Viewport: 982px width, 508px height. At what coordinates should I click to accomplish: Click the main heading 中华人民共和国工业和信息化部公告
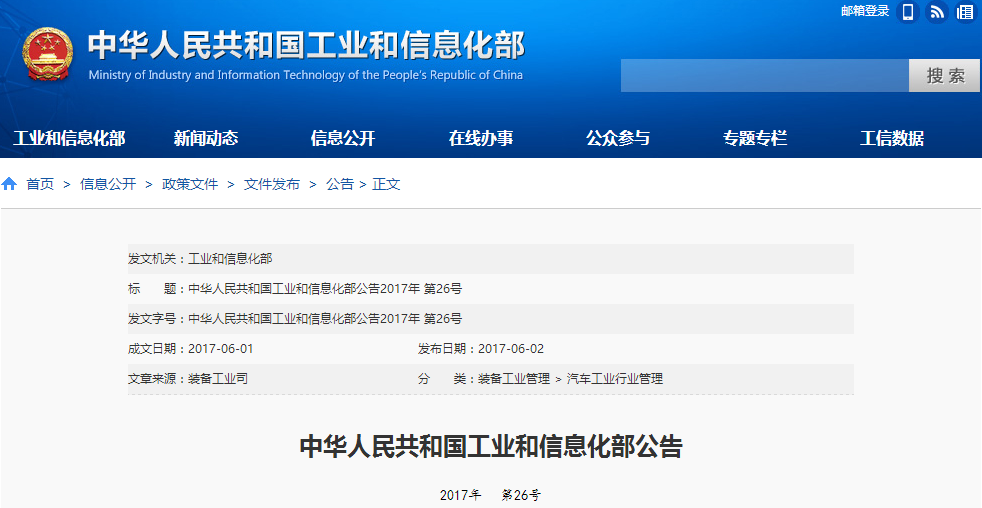click(491, 447)
